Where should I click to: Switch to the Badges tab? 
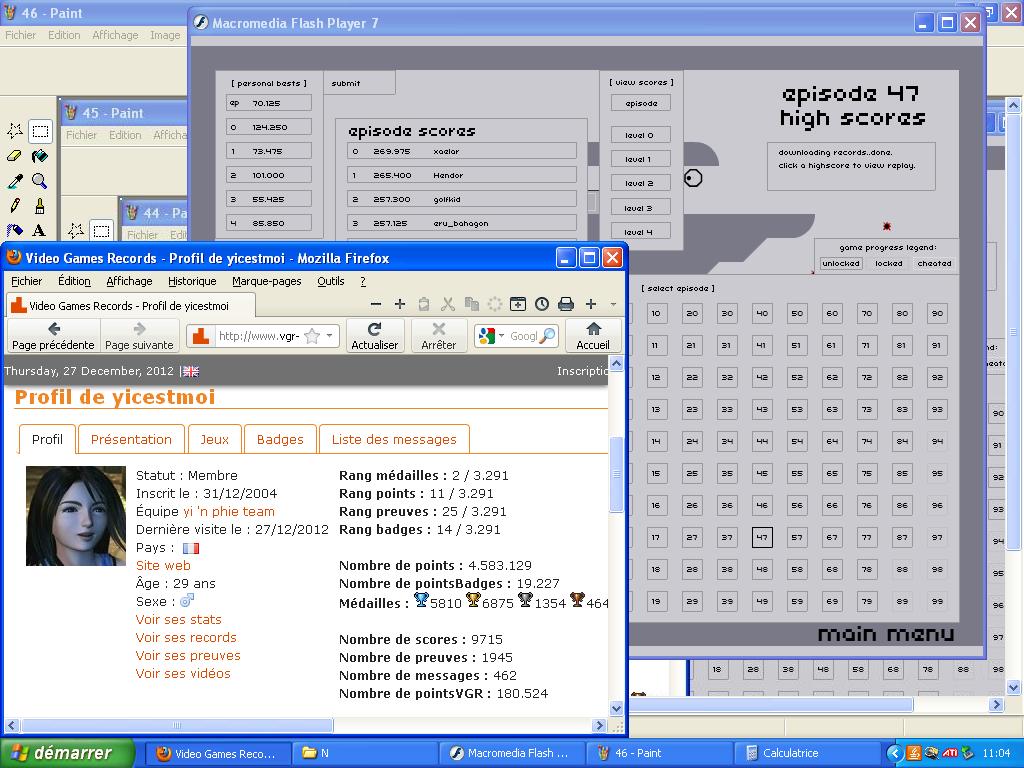[x=280, y=439]
